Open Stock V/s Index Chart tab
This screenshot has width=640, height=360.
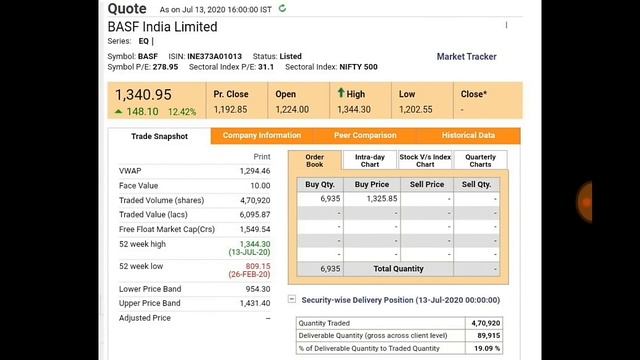425,160
